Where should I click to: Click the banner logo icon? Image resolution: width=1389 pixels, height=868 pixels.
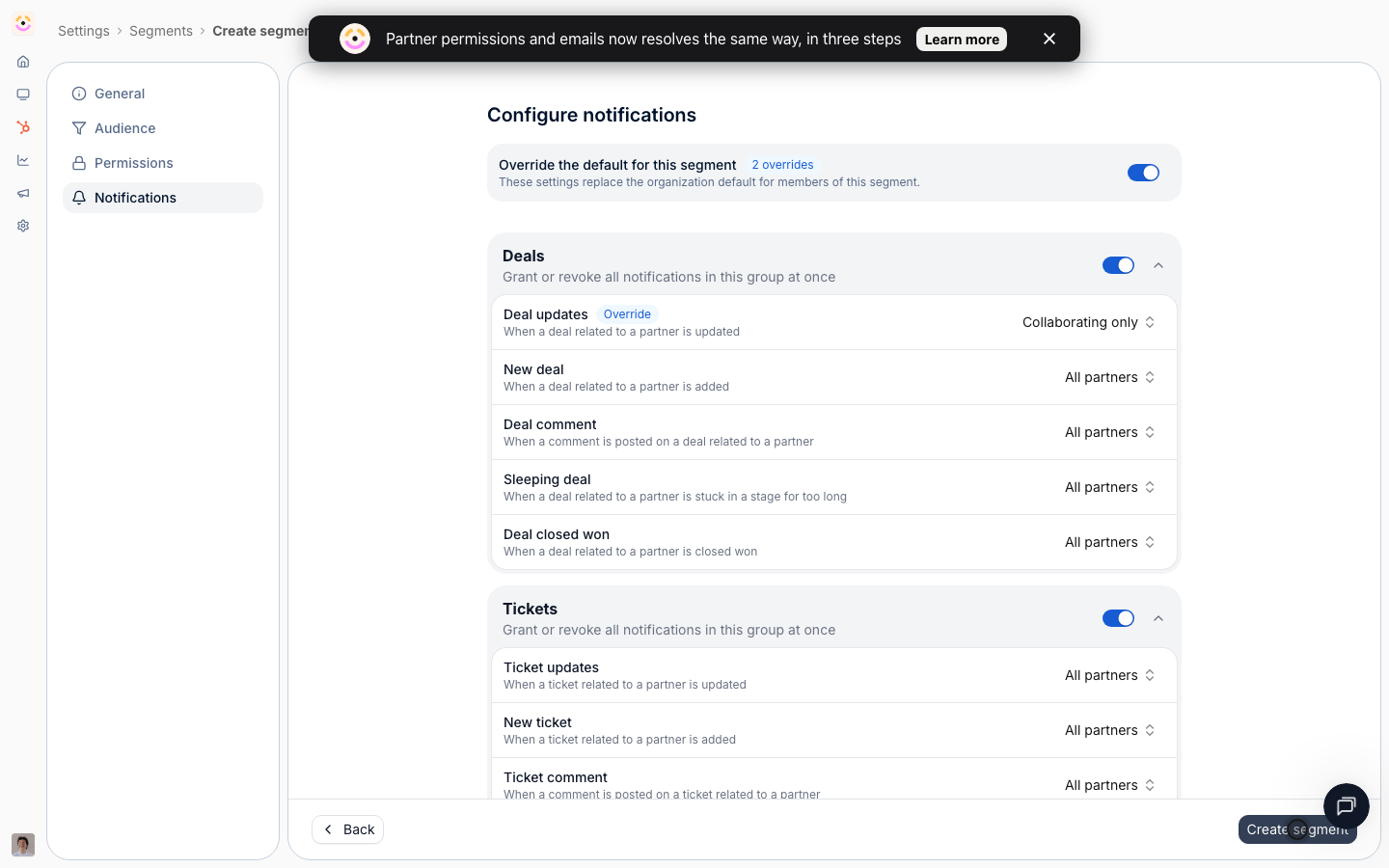pyautogui.click(x=355, y=39)
